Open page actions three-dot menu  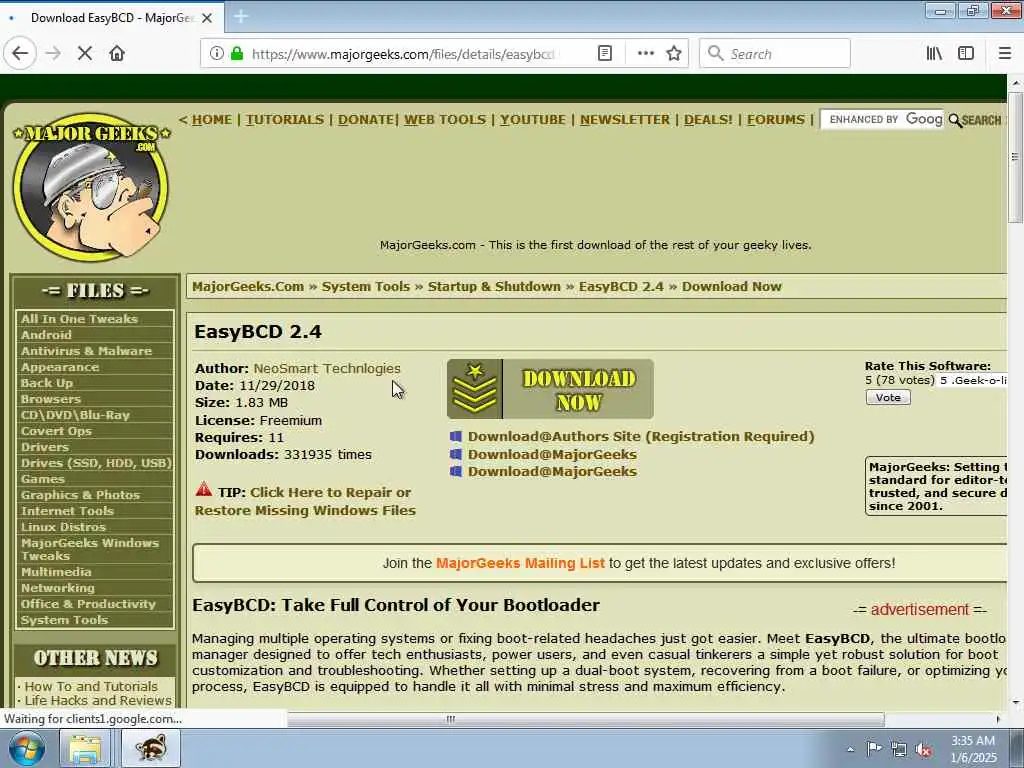tap(645, 54)
